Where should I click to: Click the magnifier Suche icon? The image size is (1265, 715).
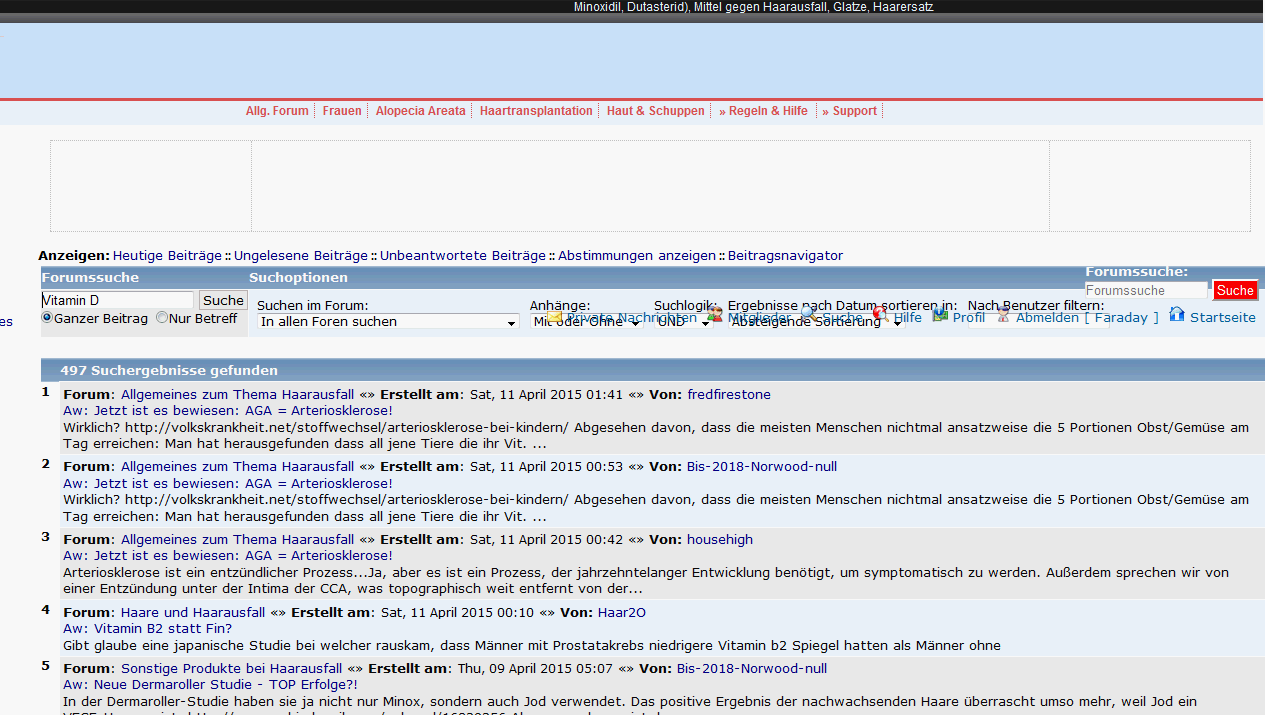[808, 316]
